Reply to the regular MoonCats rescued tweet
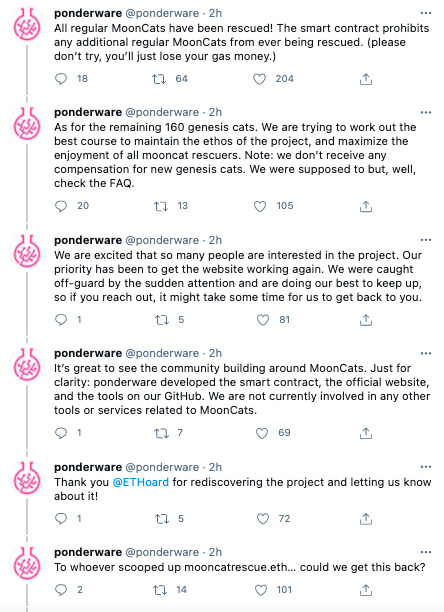 click(x=61, y=79)
